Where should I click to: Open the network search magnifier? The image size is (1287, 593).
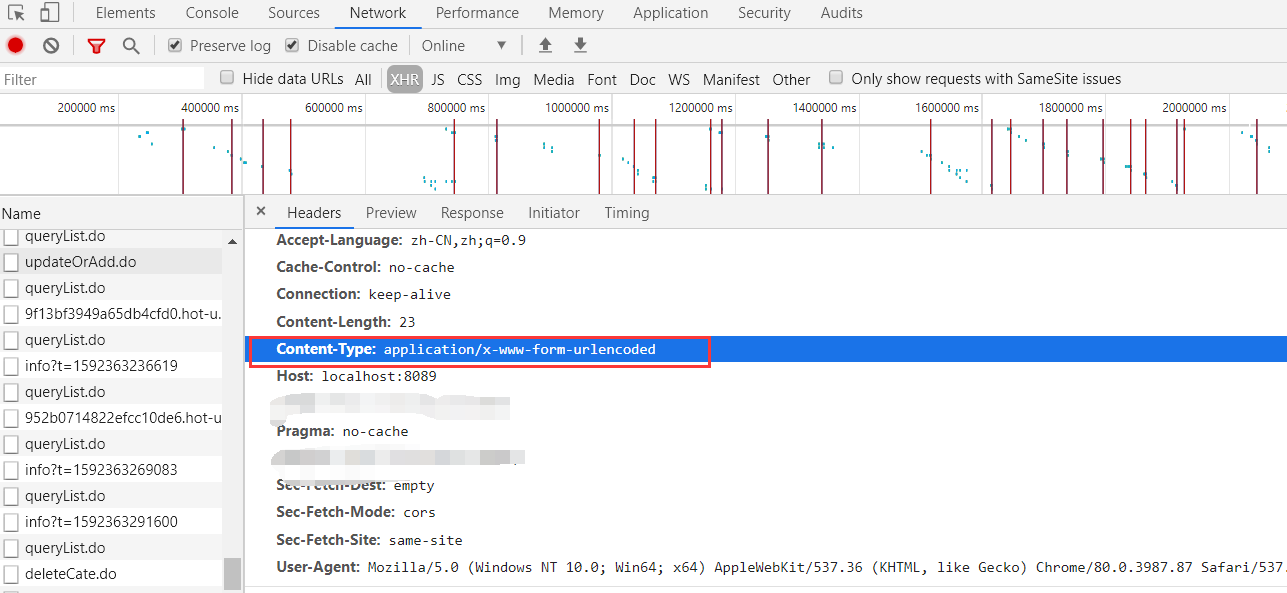pyautogui.click(x=131, y=45)
